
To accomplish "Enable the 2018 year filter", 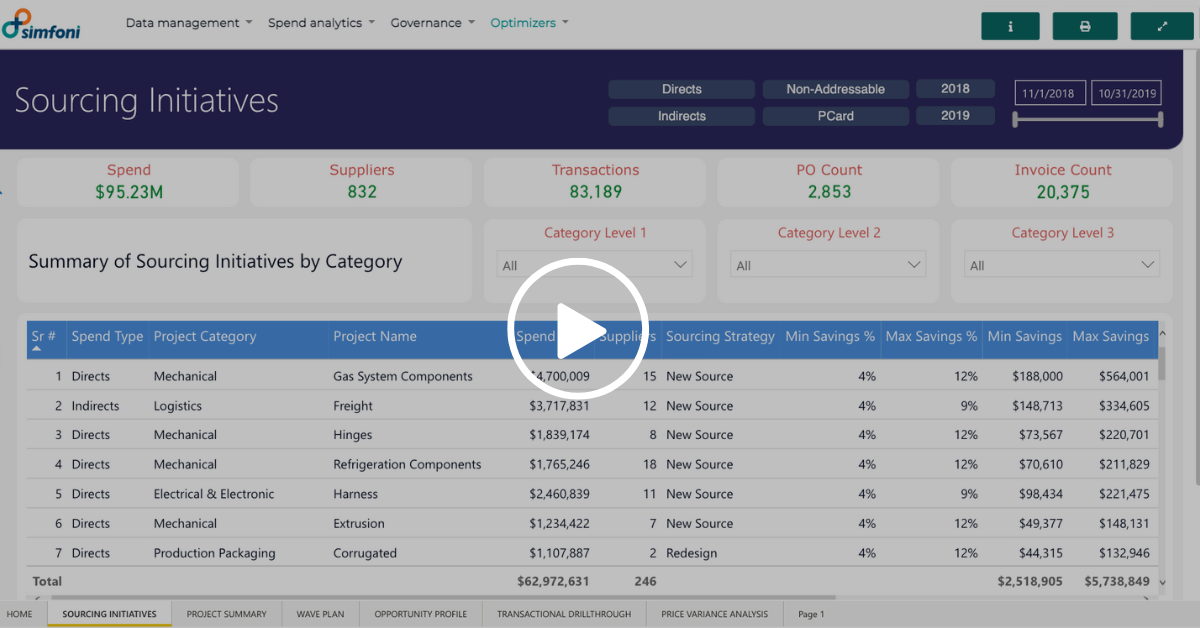I will pos(955,89).
